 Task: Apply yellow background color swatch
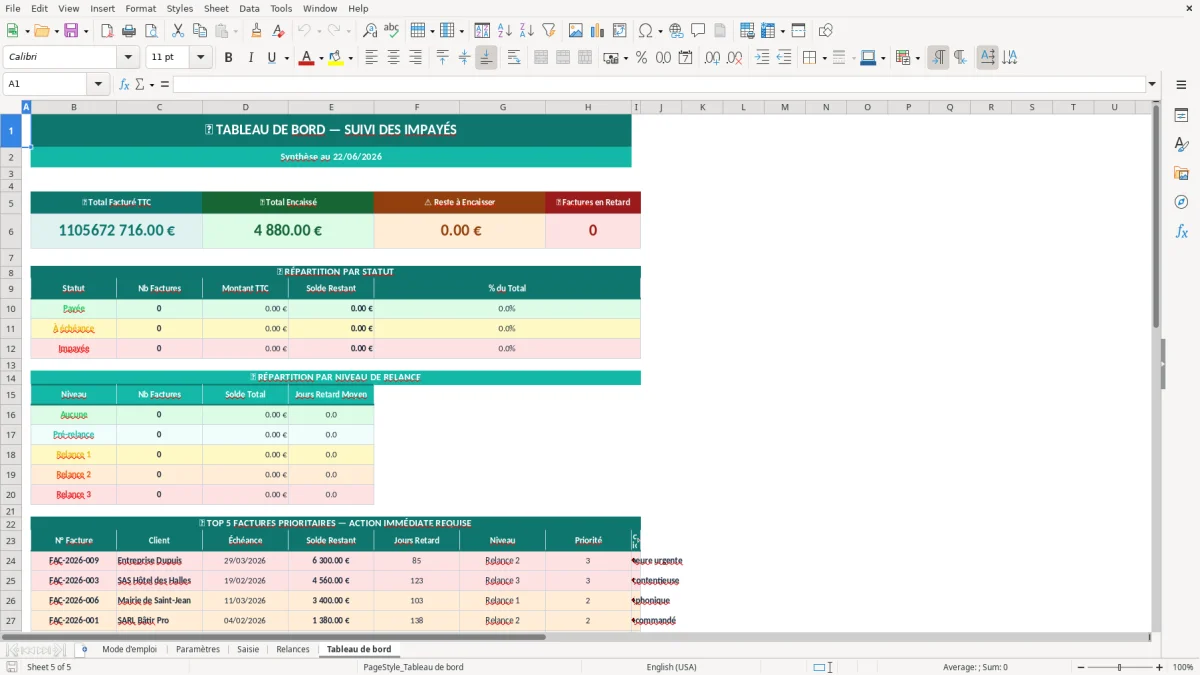pyautogui.click(x=336, y=58)
